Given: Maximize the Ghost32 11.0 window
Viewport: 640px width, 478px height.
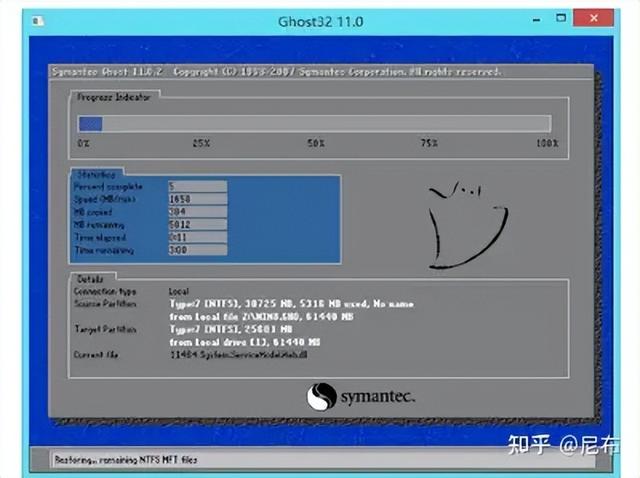Looking at the screenshot, I should [x=561, y=18].
